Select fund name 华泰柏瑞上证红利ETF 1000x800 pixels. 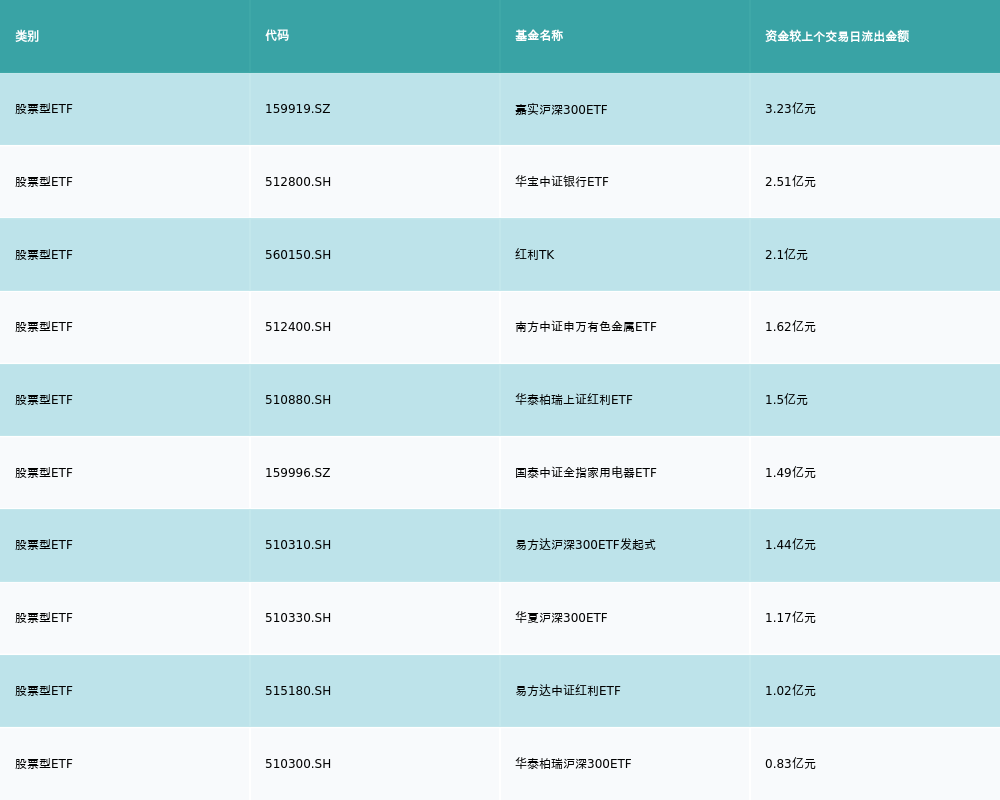[574, 400]
